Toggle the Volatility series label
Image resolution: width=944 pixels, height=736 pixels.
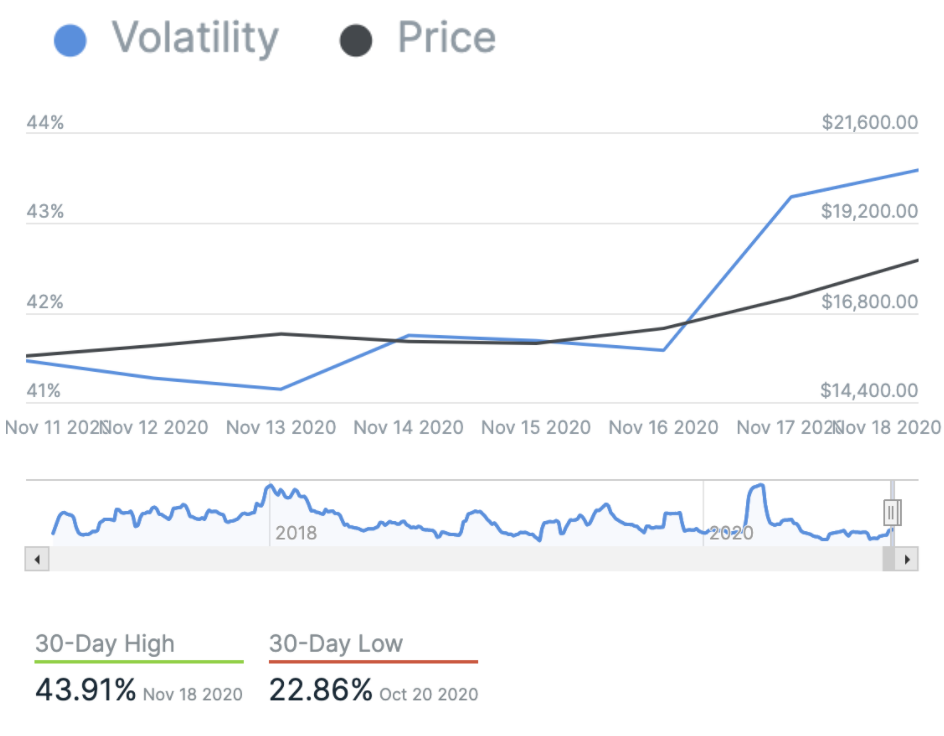click(195, 38)
